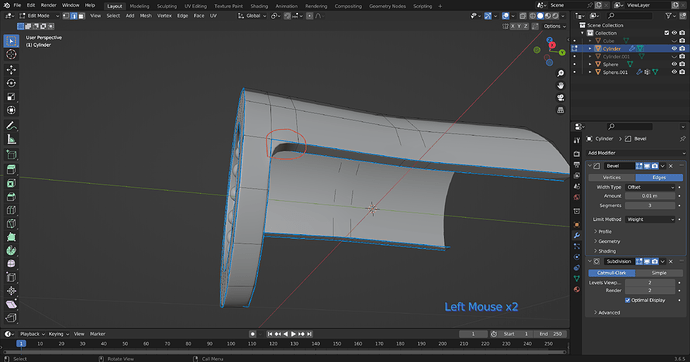
Task: Expand the Geometry section of Bevel
Action: click(x=607, y=241)
